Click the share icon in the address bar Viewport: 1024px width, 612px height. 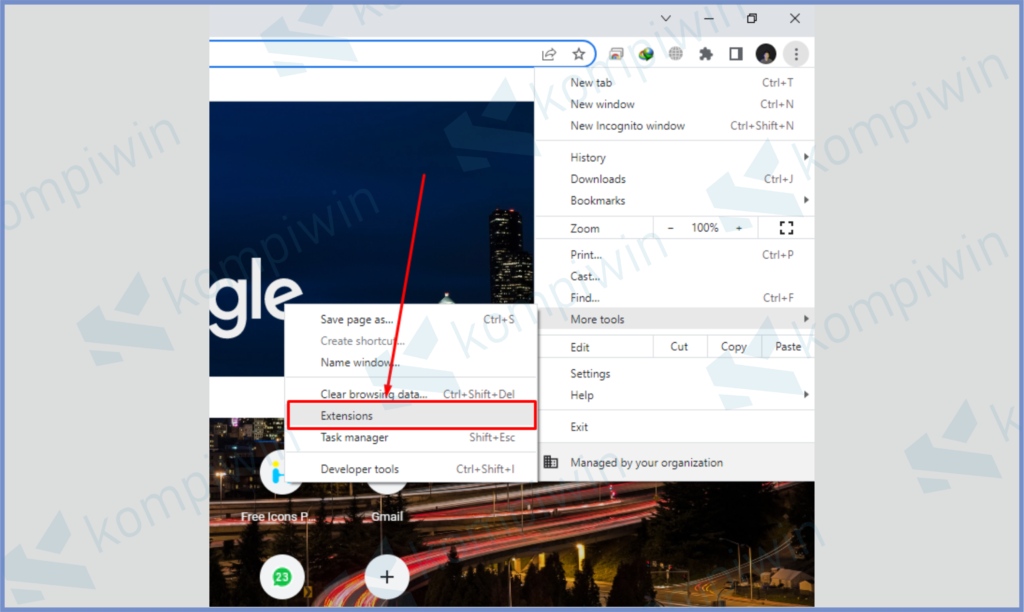[x=549, y=53]
